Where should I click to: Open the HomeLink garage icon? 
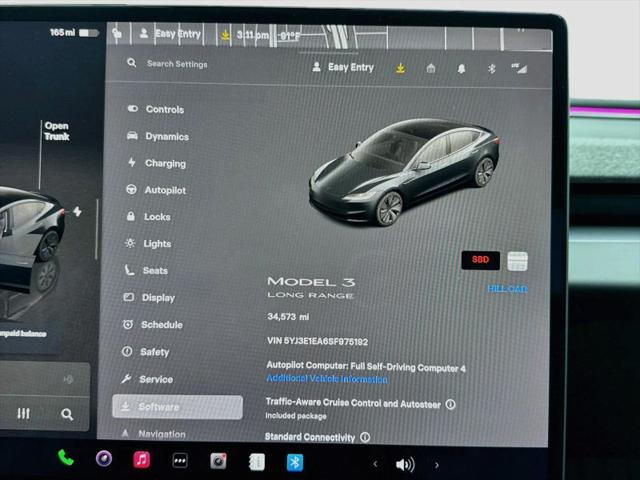(x=431, y=68)
